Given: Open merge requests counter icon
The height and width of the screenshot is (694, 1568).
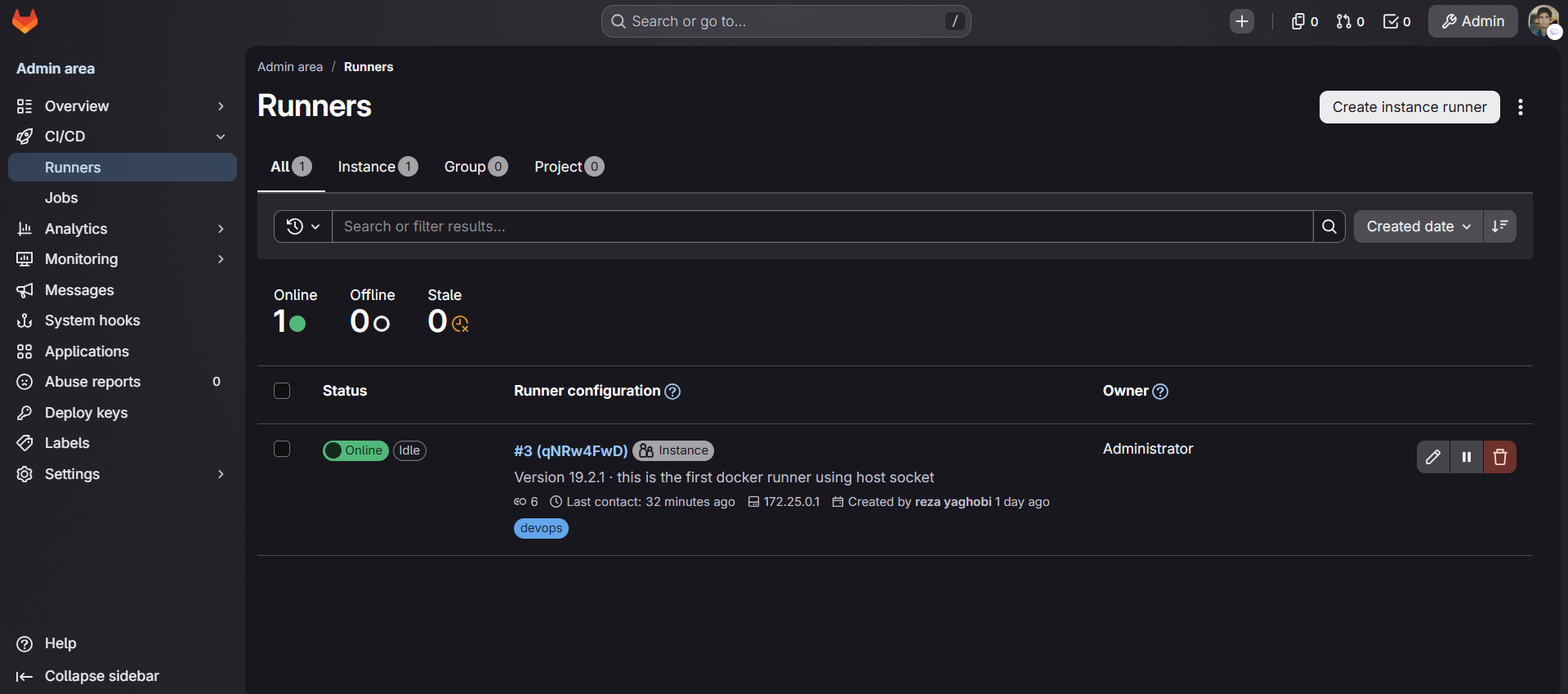Looking at the screenshot, I should click(1351, 21).
